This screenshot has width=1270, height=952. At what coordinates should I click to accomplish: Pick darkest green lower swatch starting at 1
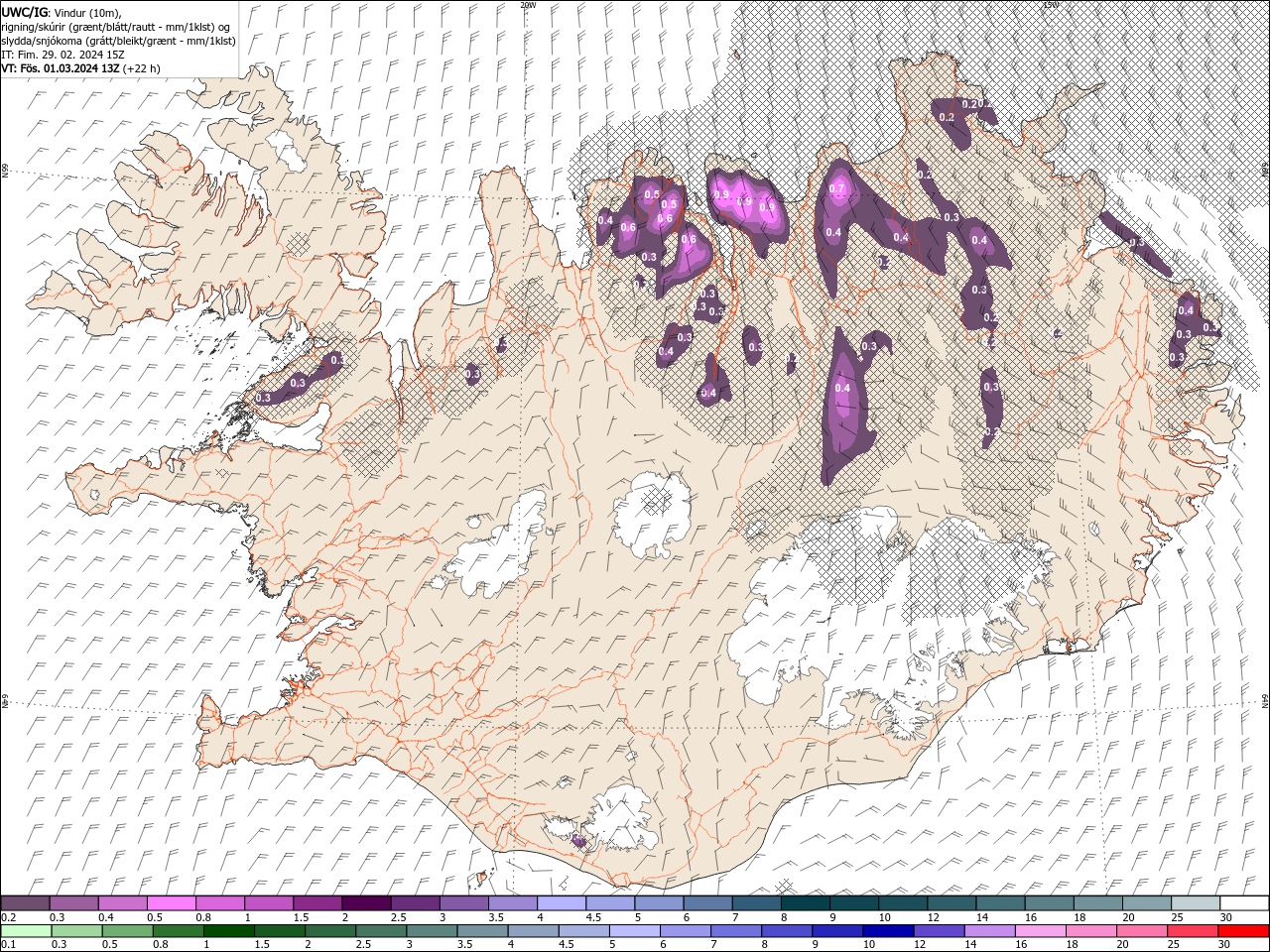[x=229, y=930]
